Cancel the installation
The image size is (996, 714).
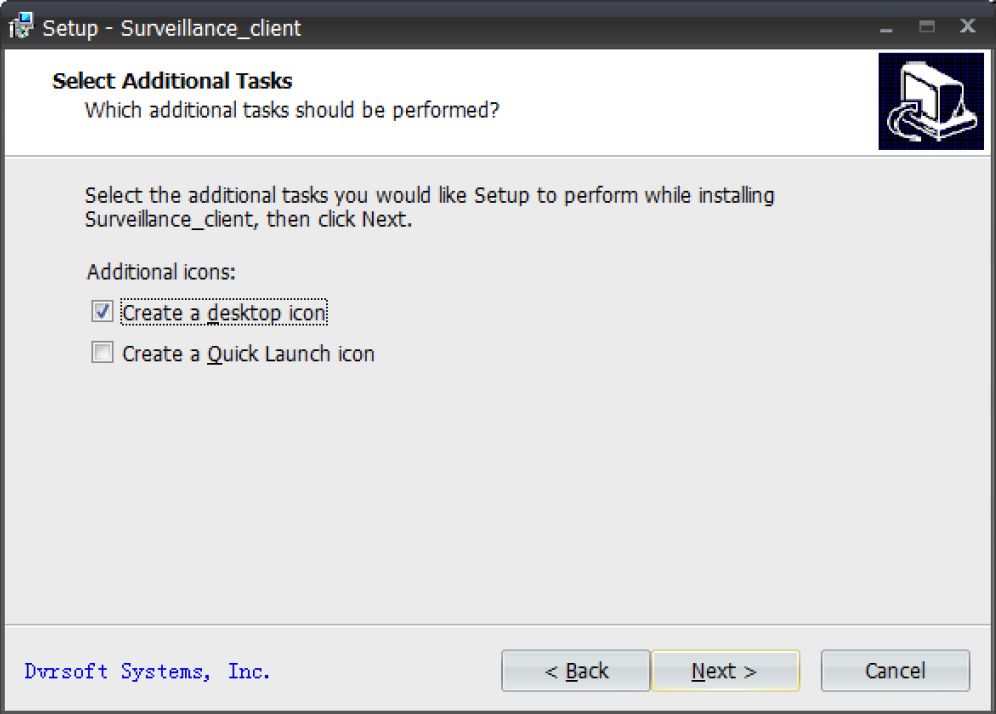(895, 671)
